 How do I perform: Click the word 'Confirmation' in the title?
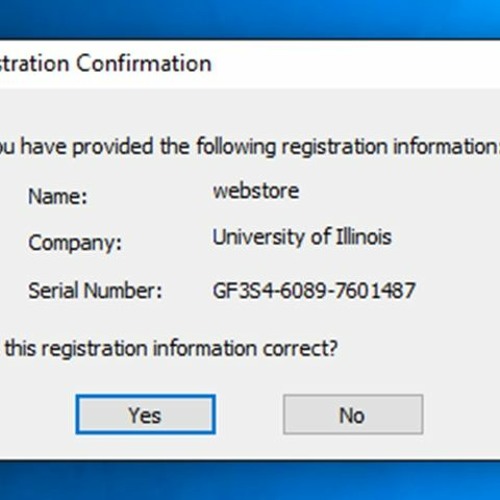click(x=144, y=63)
